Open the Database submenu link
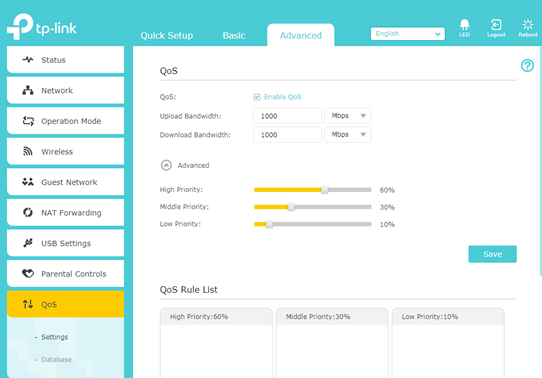This screenshot has height=378, width=542. pyautogui.click(x=56, y=359)
